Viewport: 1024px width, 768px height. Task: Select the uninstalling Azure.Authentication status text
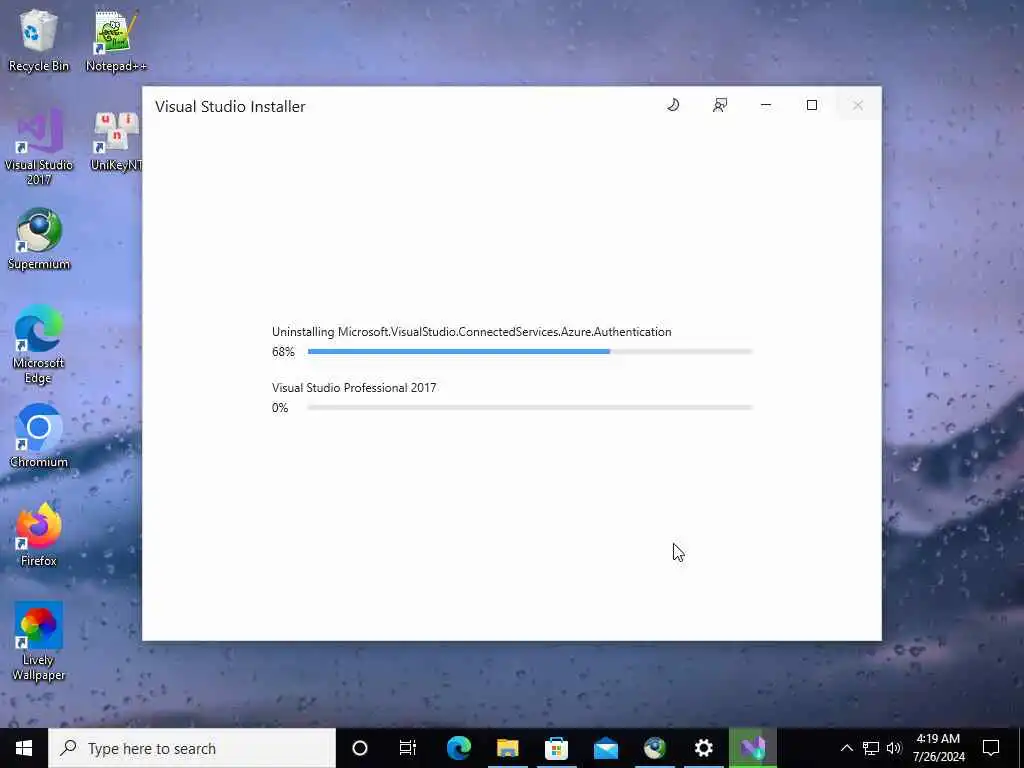(x=472, y=332)
